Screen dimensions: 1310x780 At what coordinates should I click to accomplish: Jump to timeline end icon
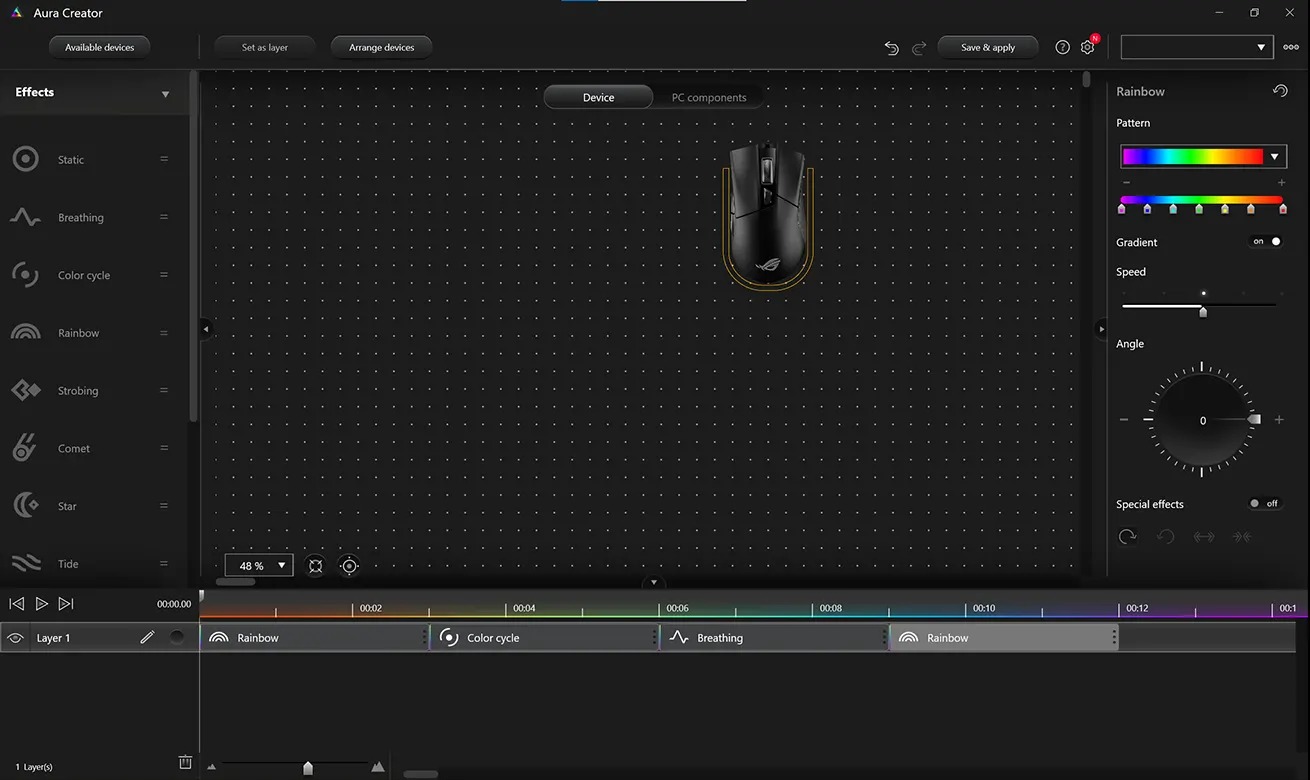pos(66,604)
